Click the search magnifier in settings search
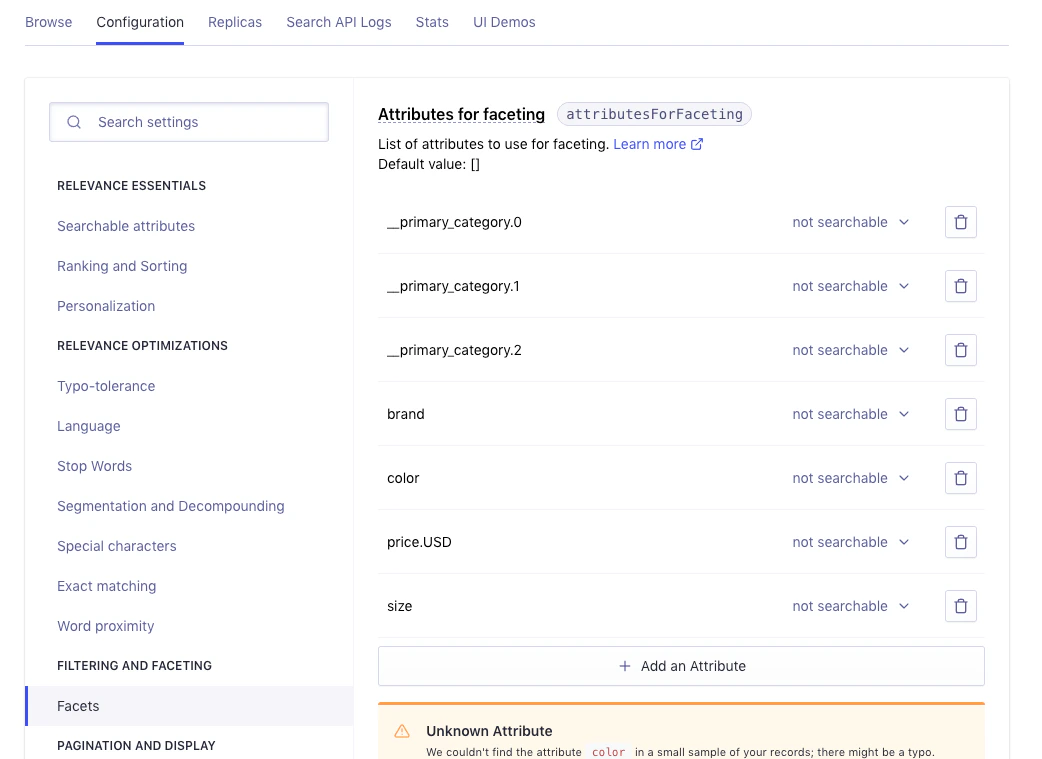This screenshot has height=759, width=1042. 74,121
